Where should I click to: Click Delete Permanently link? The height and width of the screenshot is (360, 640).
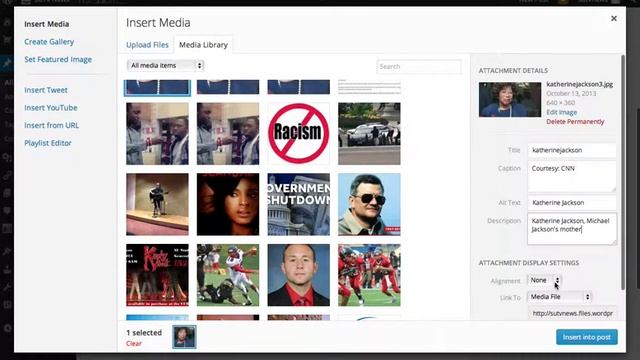[x=575, y=122]
